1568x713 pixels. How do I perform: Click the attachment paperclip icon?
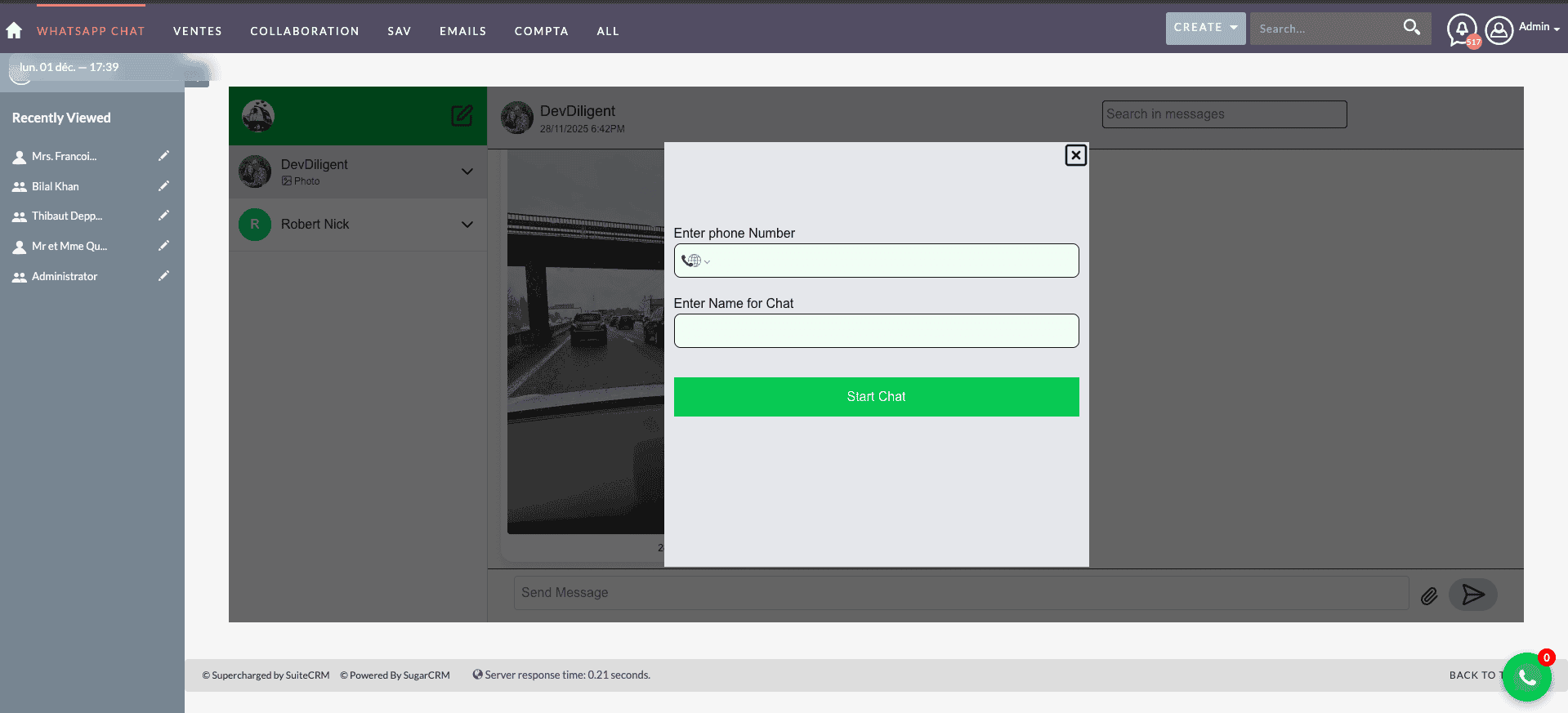[1428, 596]
